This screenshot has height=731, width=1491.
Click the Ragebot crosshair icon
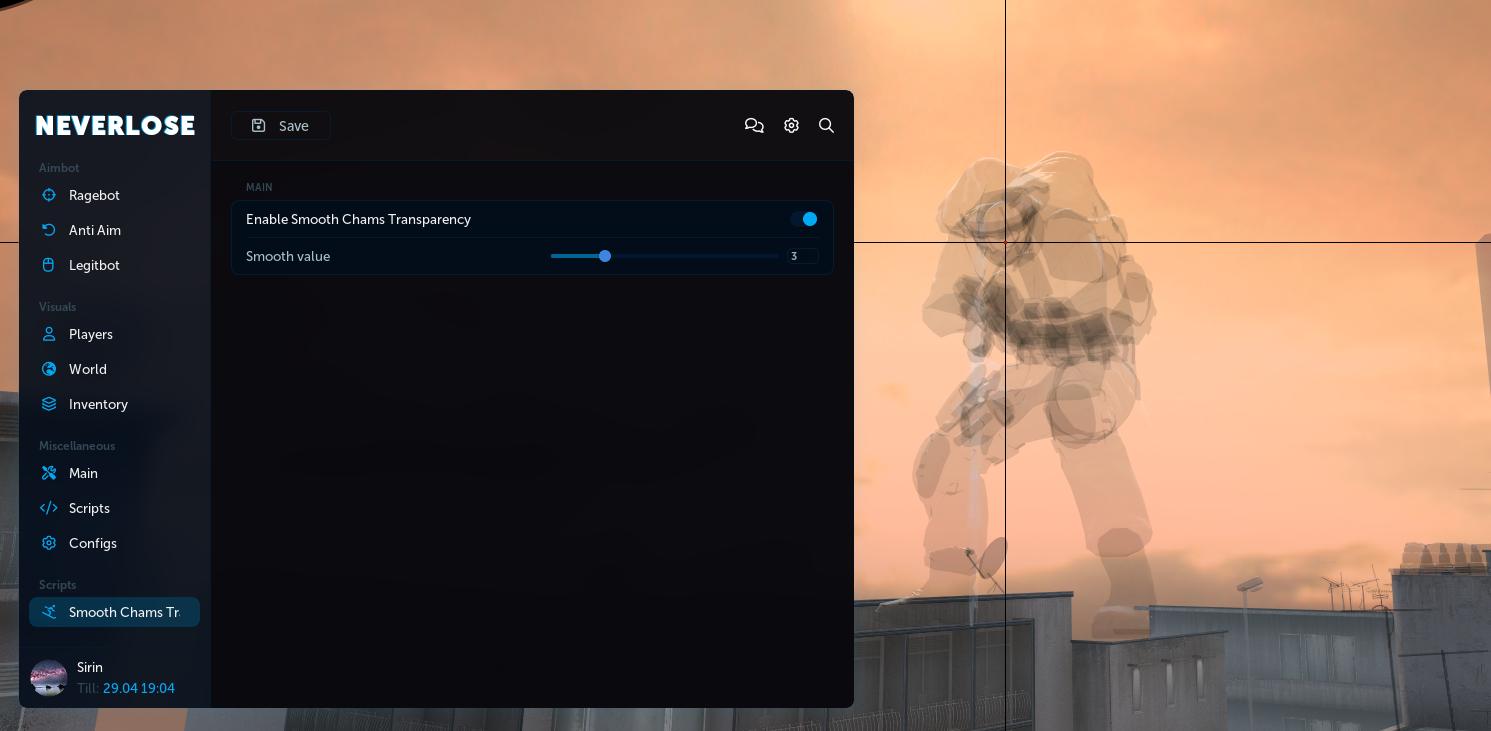[x=49, y=195]
